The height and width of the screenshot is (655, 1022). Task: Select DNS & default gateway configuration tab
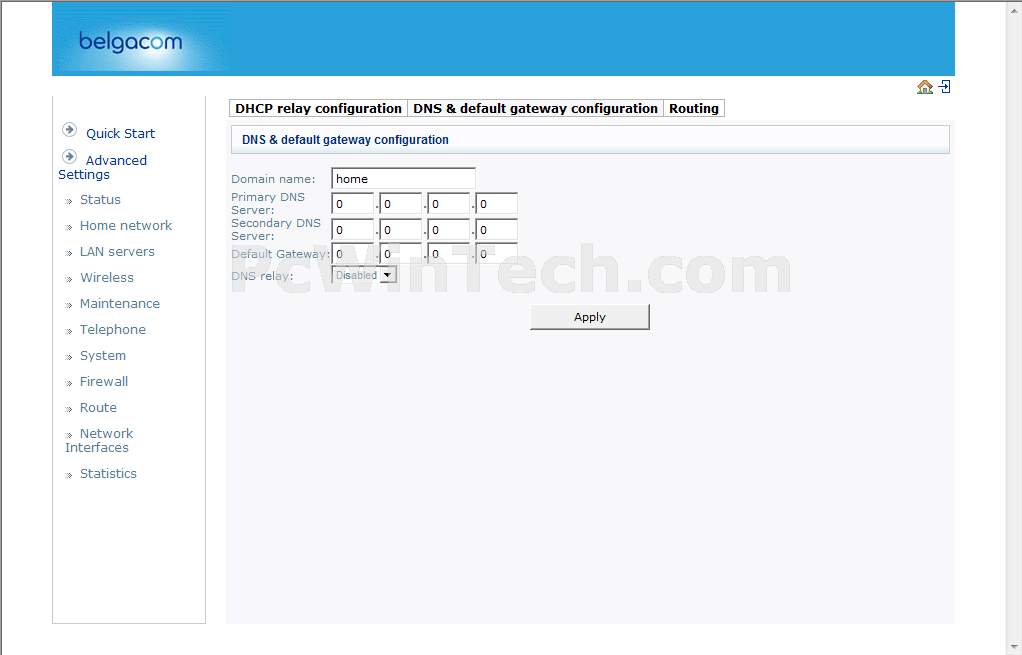point(535,108)
